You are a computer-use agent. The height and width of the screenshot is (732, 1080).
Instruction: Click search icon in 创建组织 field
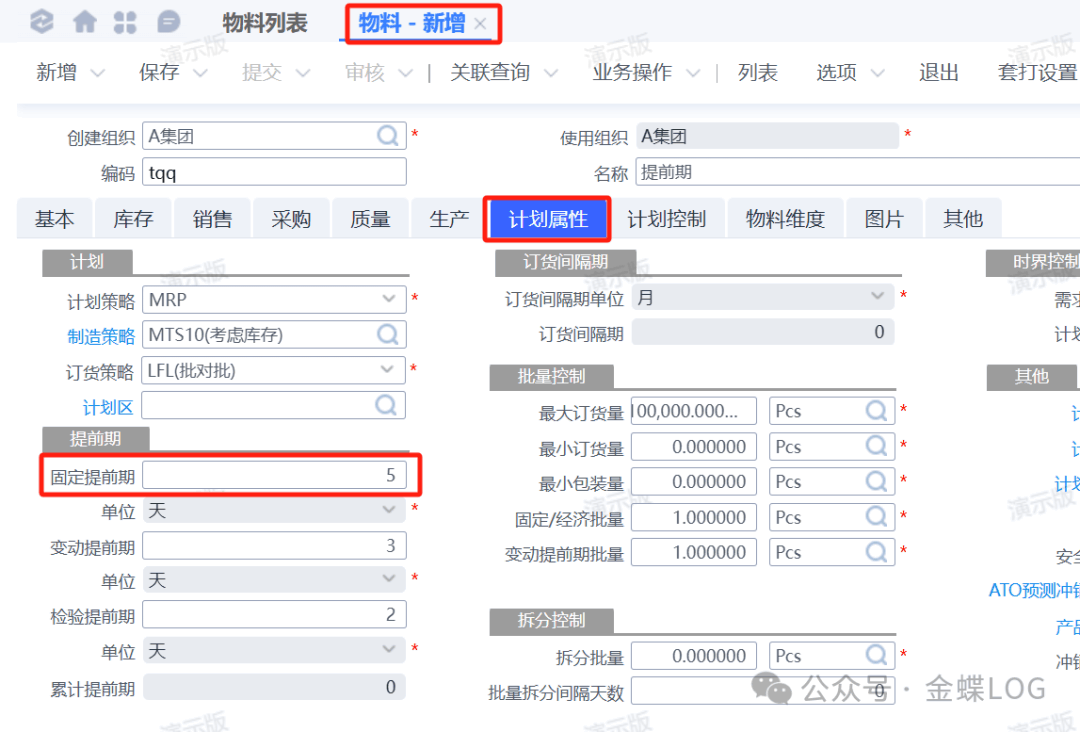388,136
